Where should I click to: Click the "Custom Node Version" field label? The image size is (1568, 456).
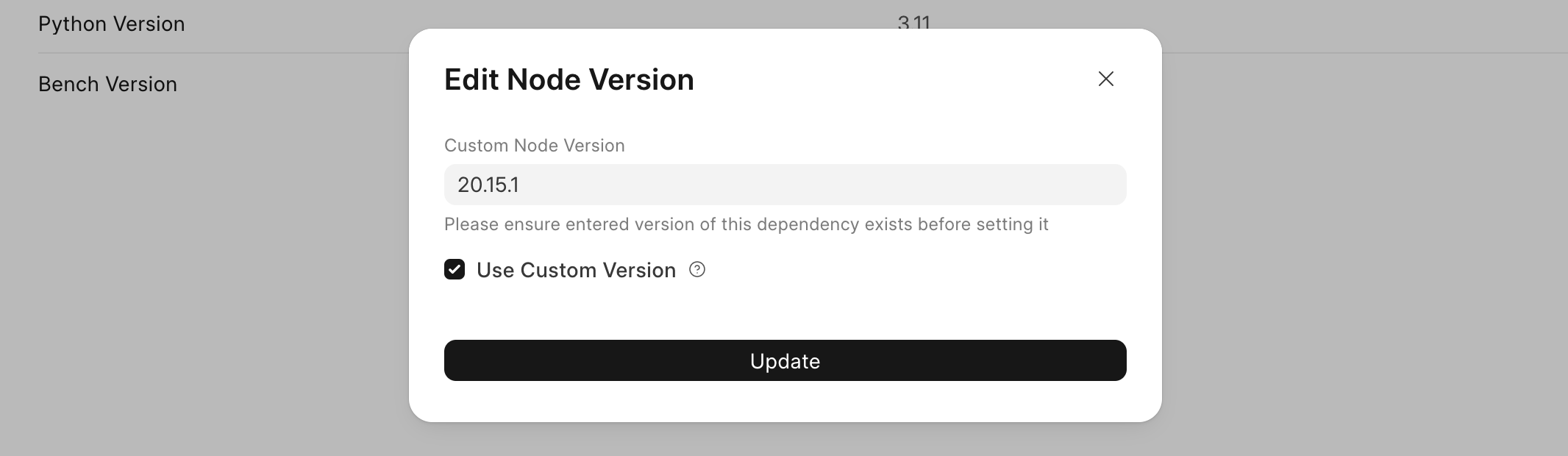pos(534,146)
